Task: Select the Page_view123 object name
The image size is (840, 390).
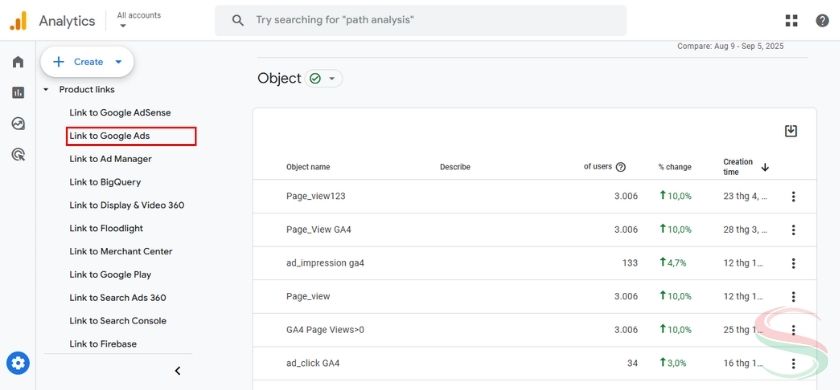Action: coord(316,196)
